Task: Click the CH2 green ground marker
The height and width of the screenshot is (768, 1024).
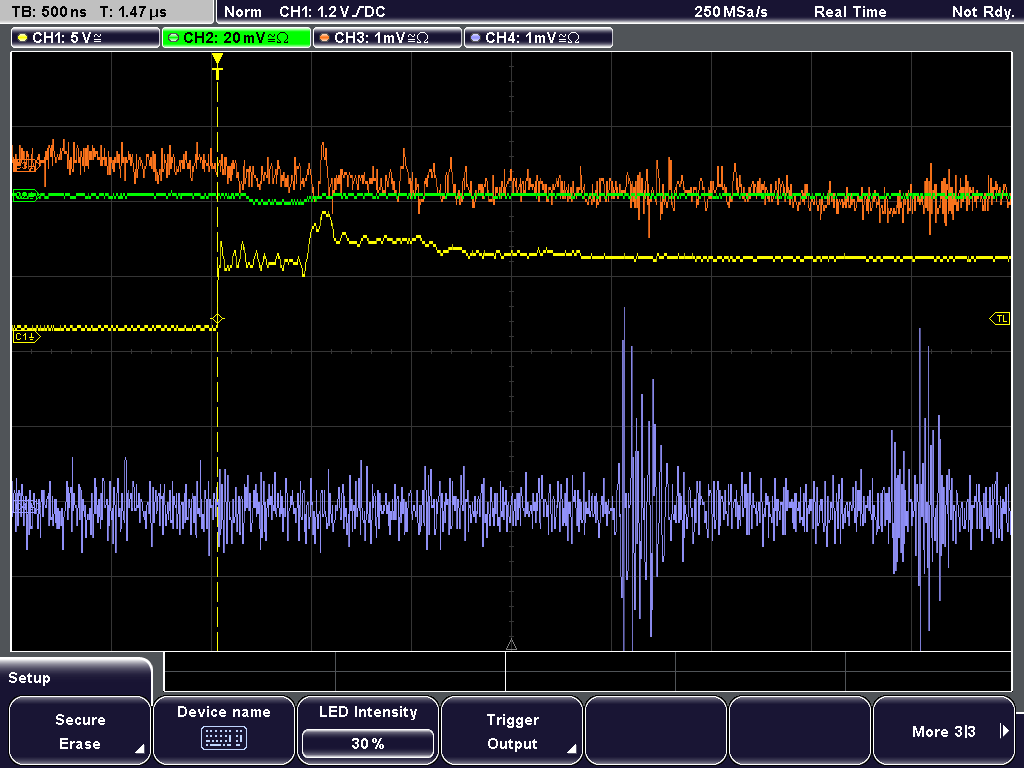Action: (x=25, y=195)
